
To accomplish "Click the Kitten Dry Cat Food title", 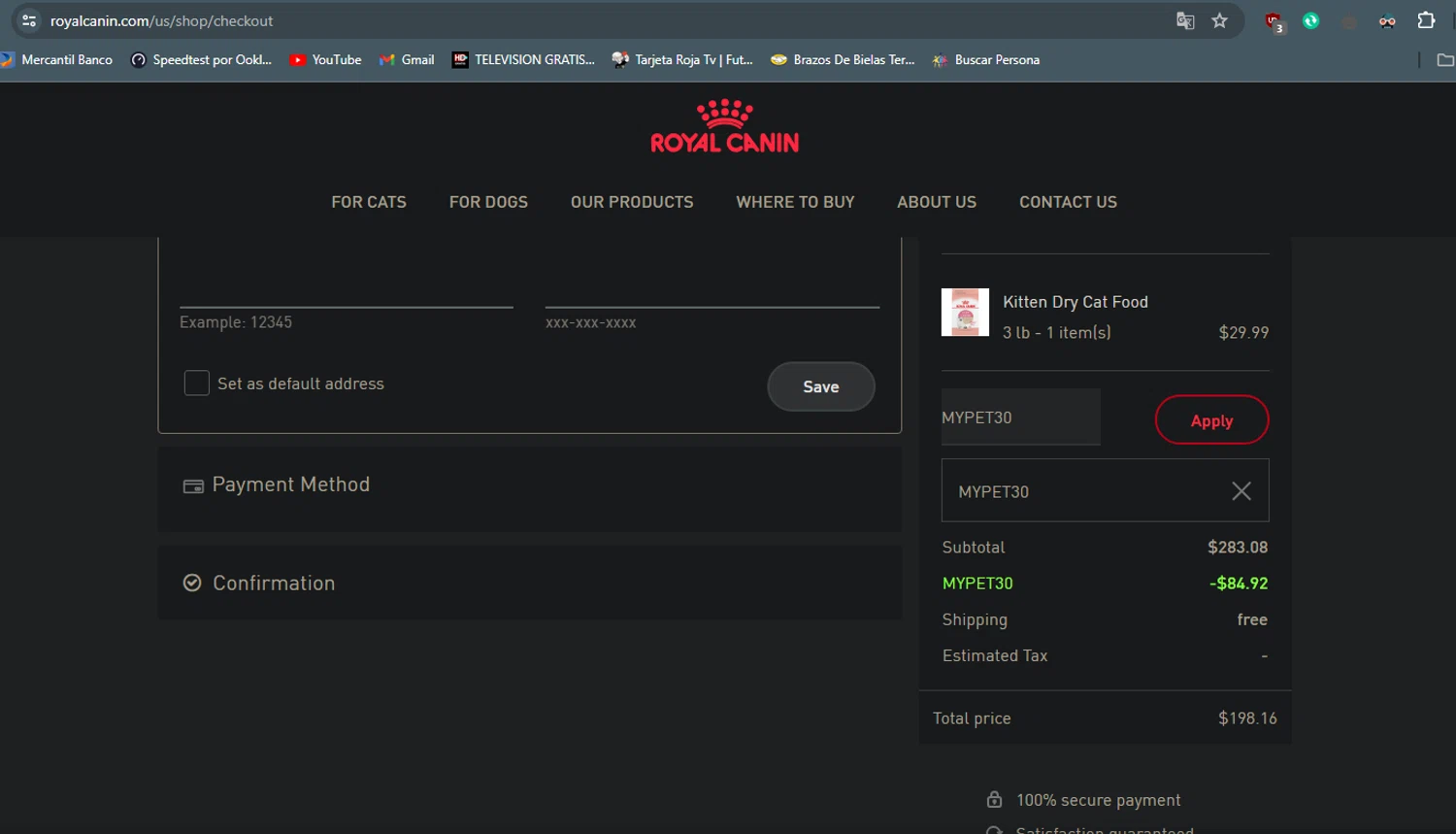I will coord(1075,302).
